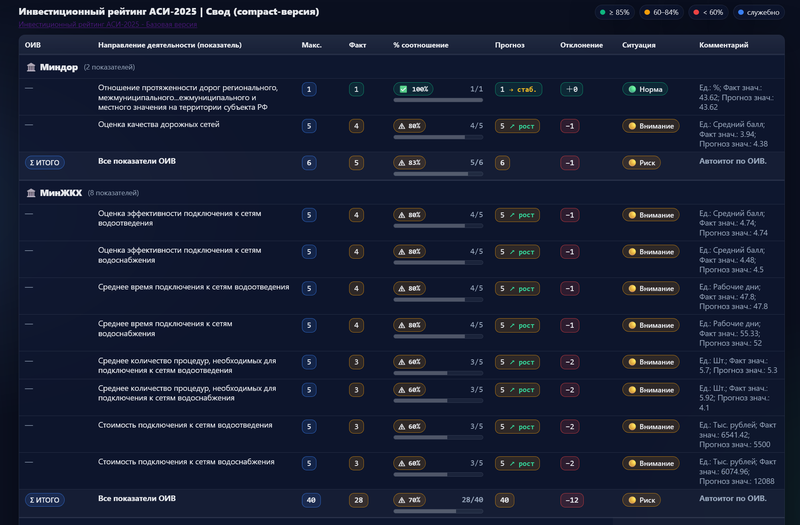Select the blue 'служебно' legend pill
This screenshot has height=525, width=800.
759,12
